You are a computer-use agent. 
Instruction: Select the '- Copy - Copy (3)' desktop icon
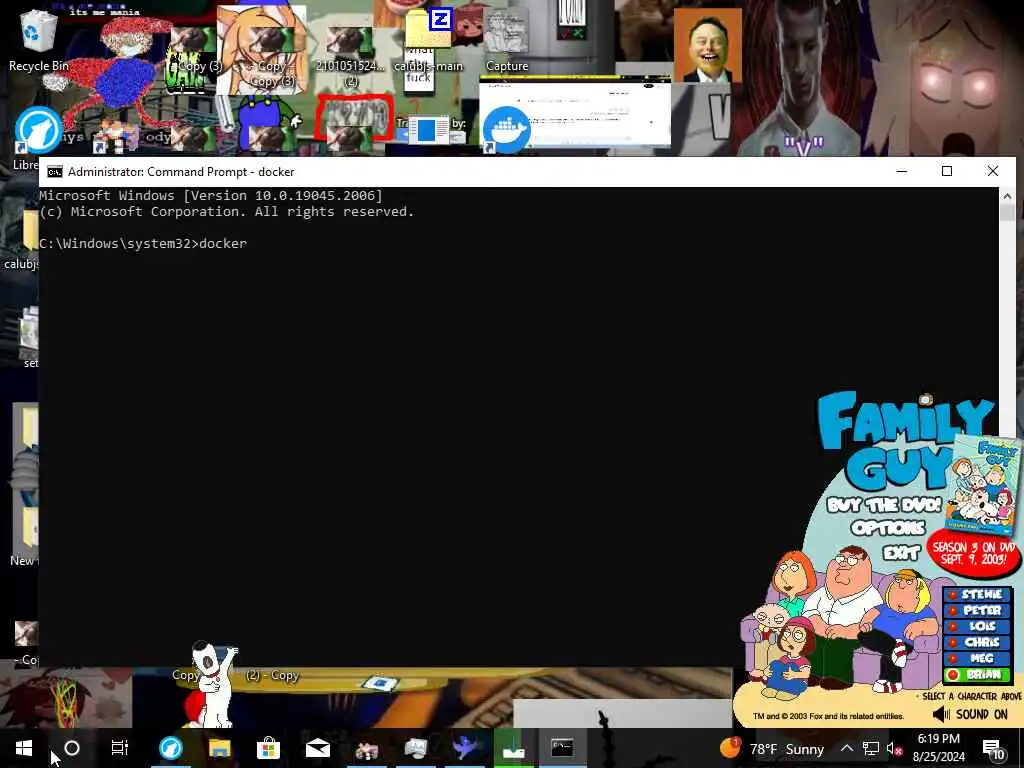tap(272, 56)
